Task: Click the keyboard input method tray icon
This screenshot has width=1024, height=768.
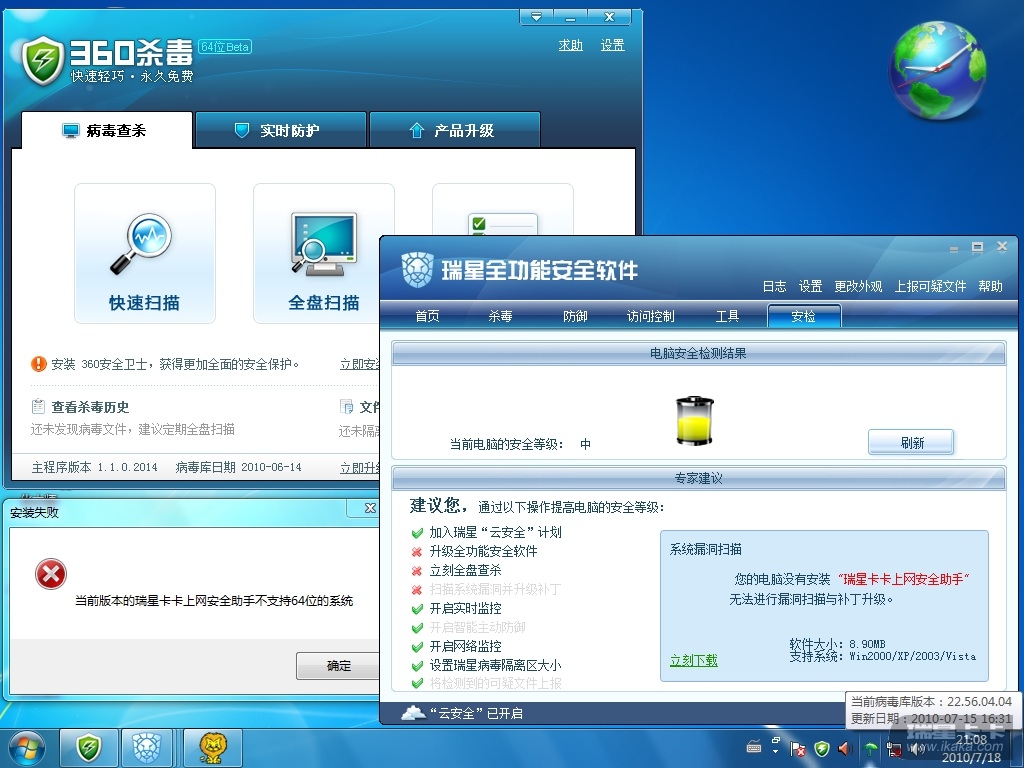Action: pos(754,747)
